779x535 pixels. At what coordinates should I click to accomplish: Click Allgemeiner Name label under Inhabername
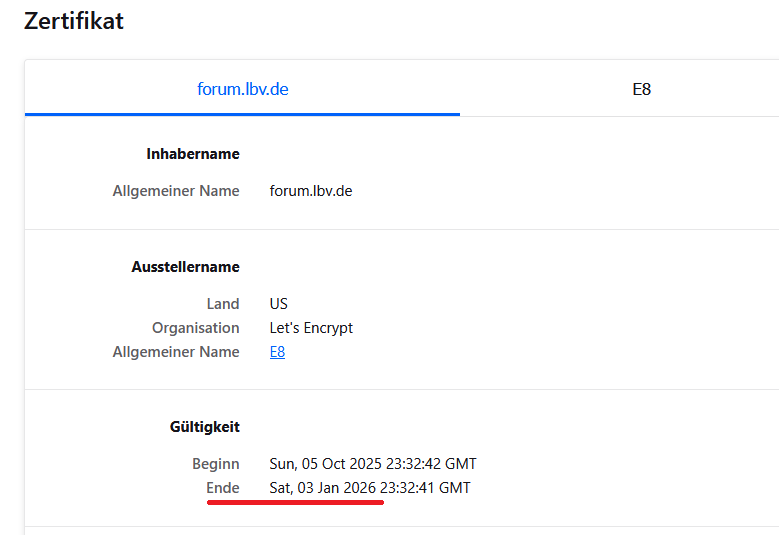(x=176, y=191)
